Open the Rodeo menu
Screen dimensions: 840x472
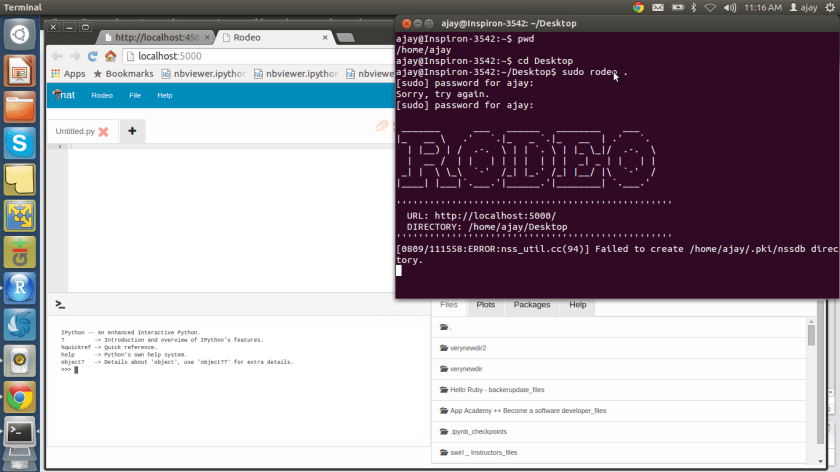tap(102, 95)
